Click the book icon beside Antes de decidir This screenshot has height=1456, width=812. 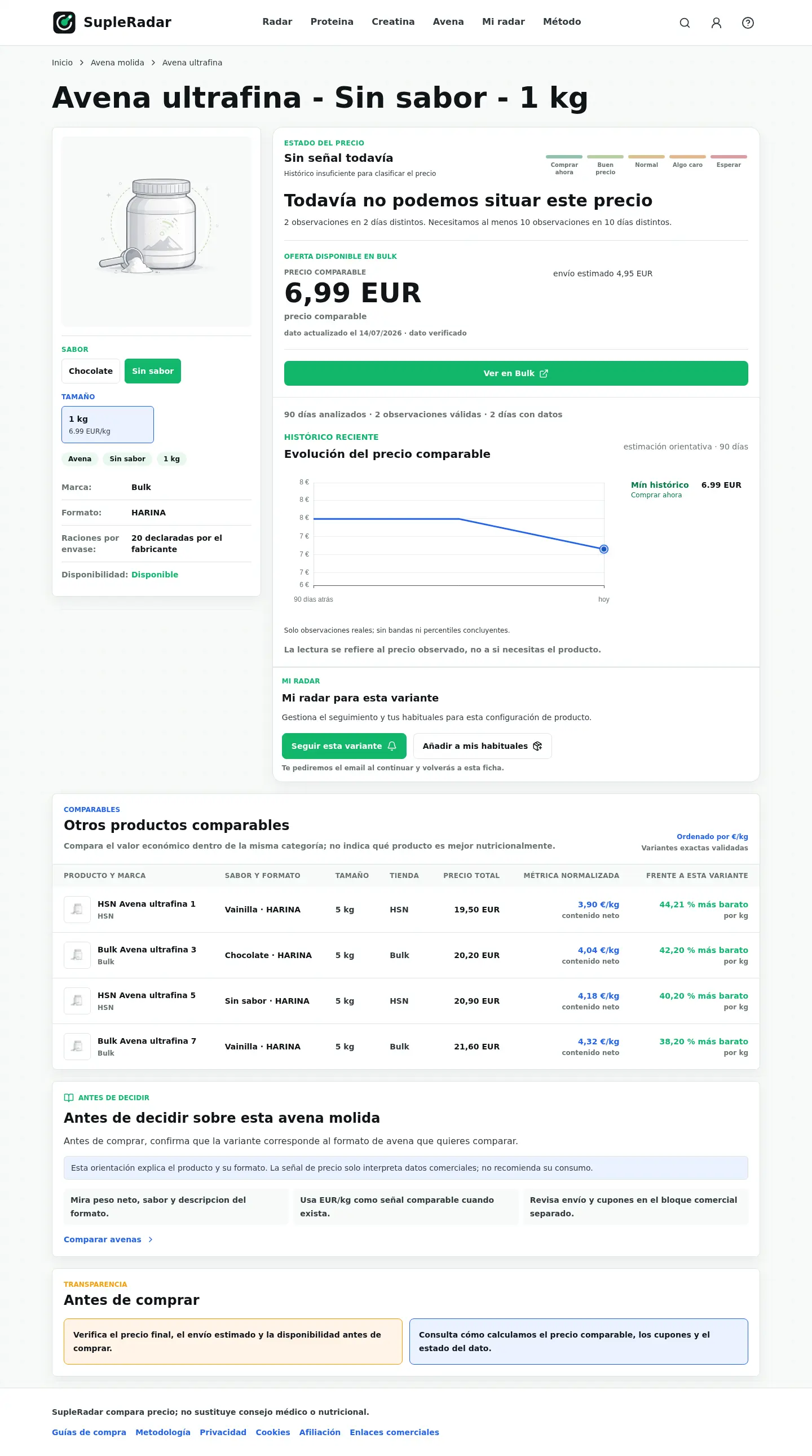pyautogui.click(x=69, y=1098)
